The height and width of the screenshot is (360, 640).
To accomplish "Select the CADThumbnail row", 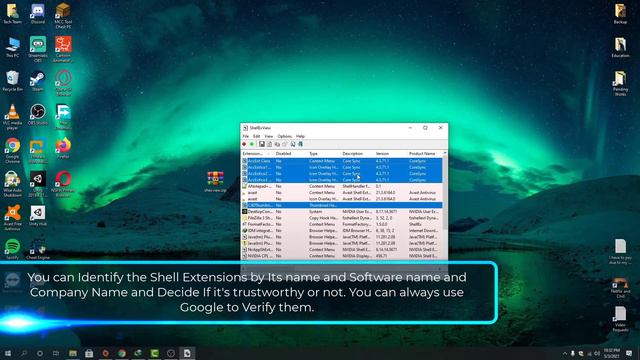I will point(342,205).
